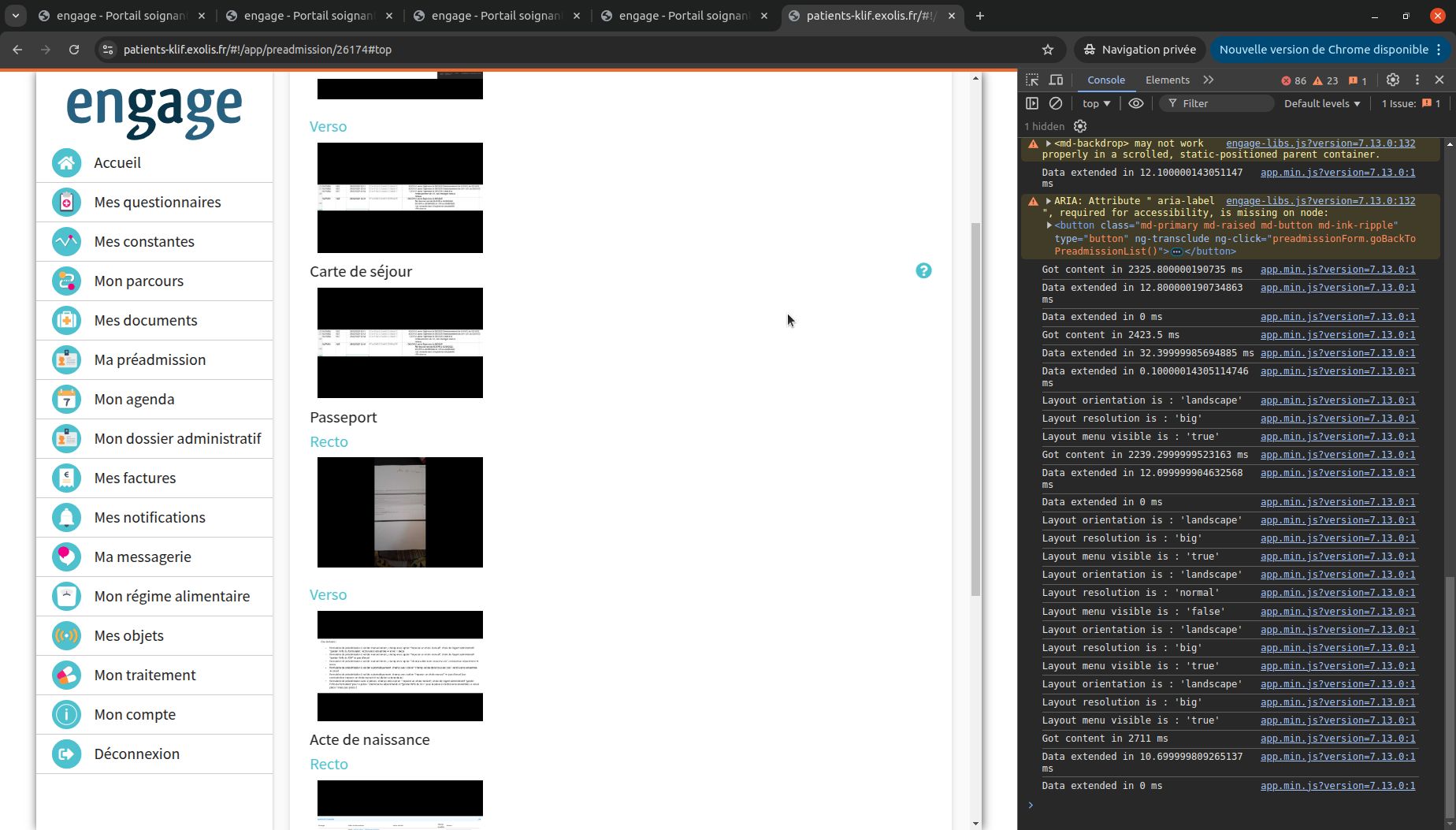Open the Passeport Recto image thumbnail
1456x830 pixels.
[x=400, y=512]
